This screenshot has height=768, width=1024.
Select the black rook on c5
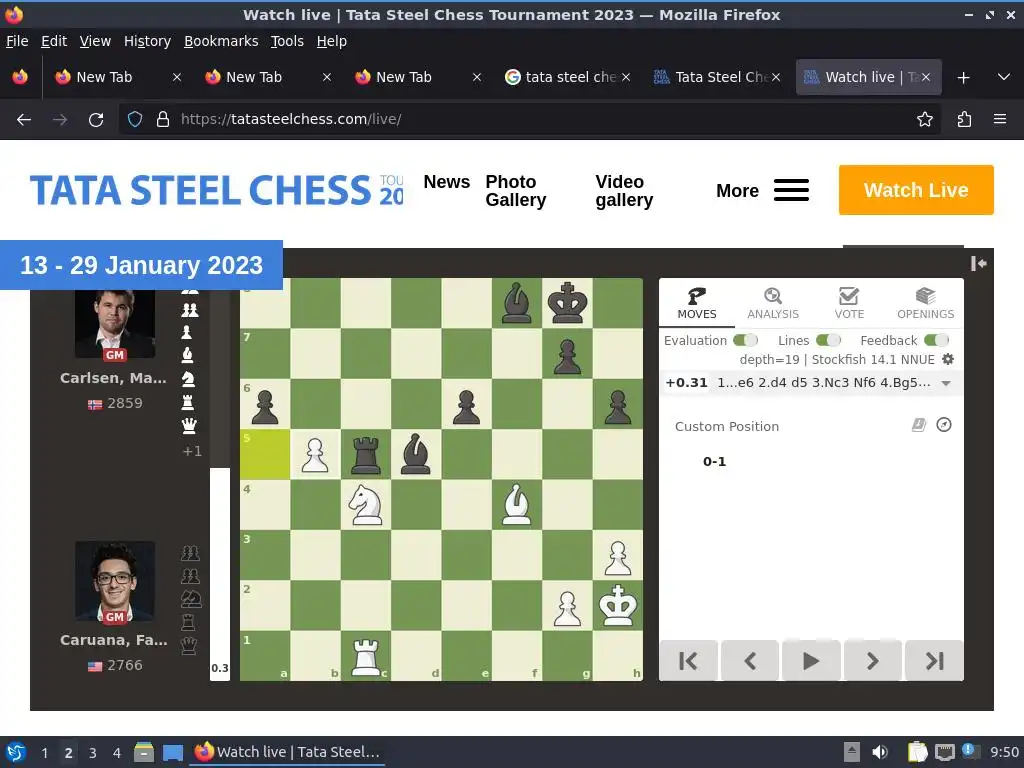click(x=365, y=455)
